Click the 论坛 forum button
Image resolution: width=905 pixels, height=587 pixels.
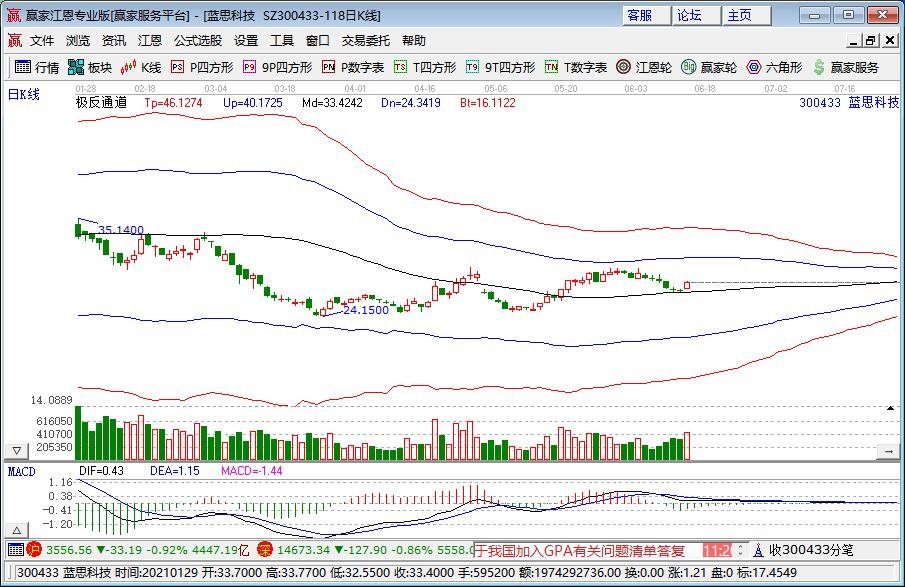tap(697, 16)
